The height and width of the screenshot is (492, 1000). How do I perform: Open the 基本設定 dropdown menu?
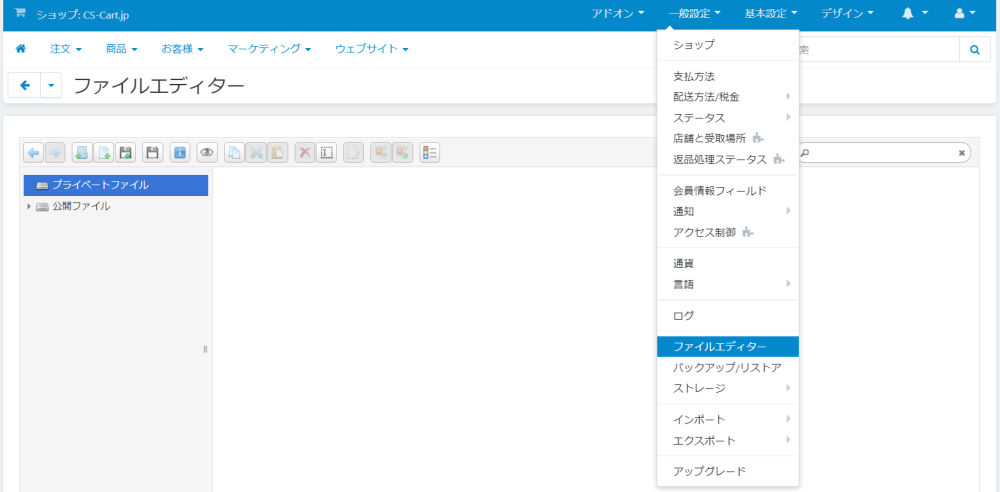[x=770, y=13]
